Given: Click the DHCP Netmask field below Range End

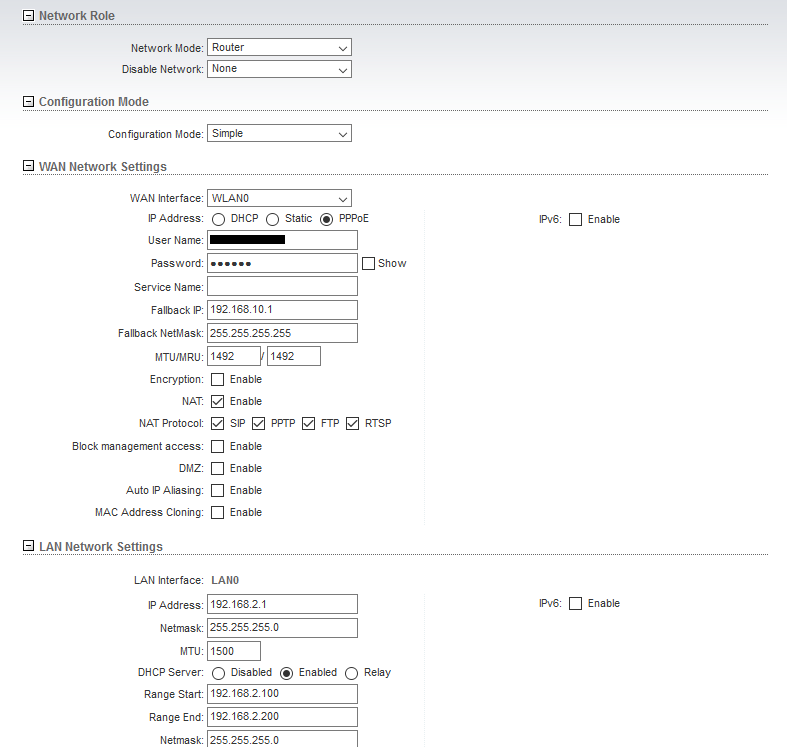Looking at the screenshot, I should click(282, 739).
